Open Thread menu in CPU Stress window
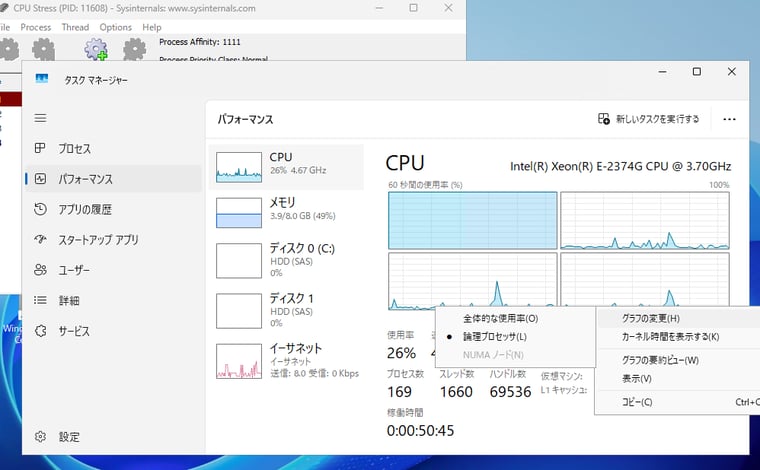760x470 pixels. (75, 27)
